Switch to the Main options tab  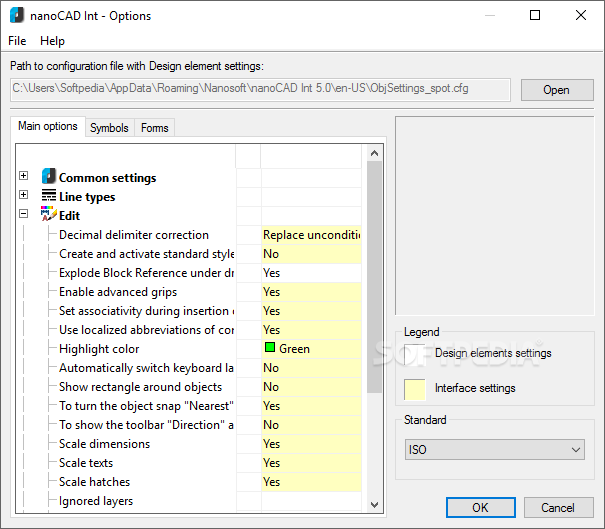[x=48, y=126]
